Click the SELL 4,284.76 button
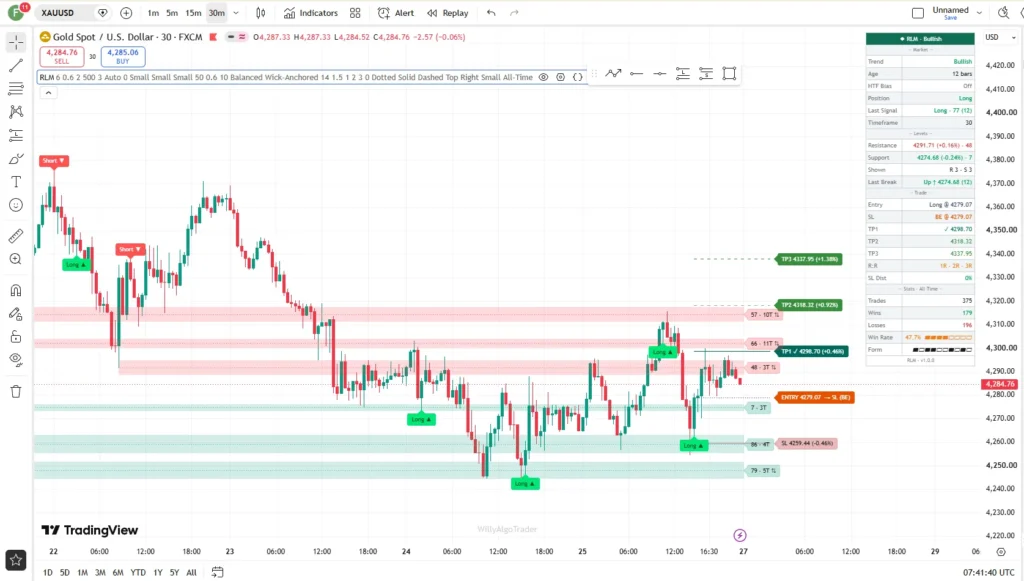The image size is (1024, 581). click(62, 56)
